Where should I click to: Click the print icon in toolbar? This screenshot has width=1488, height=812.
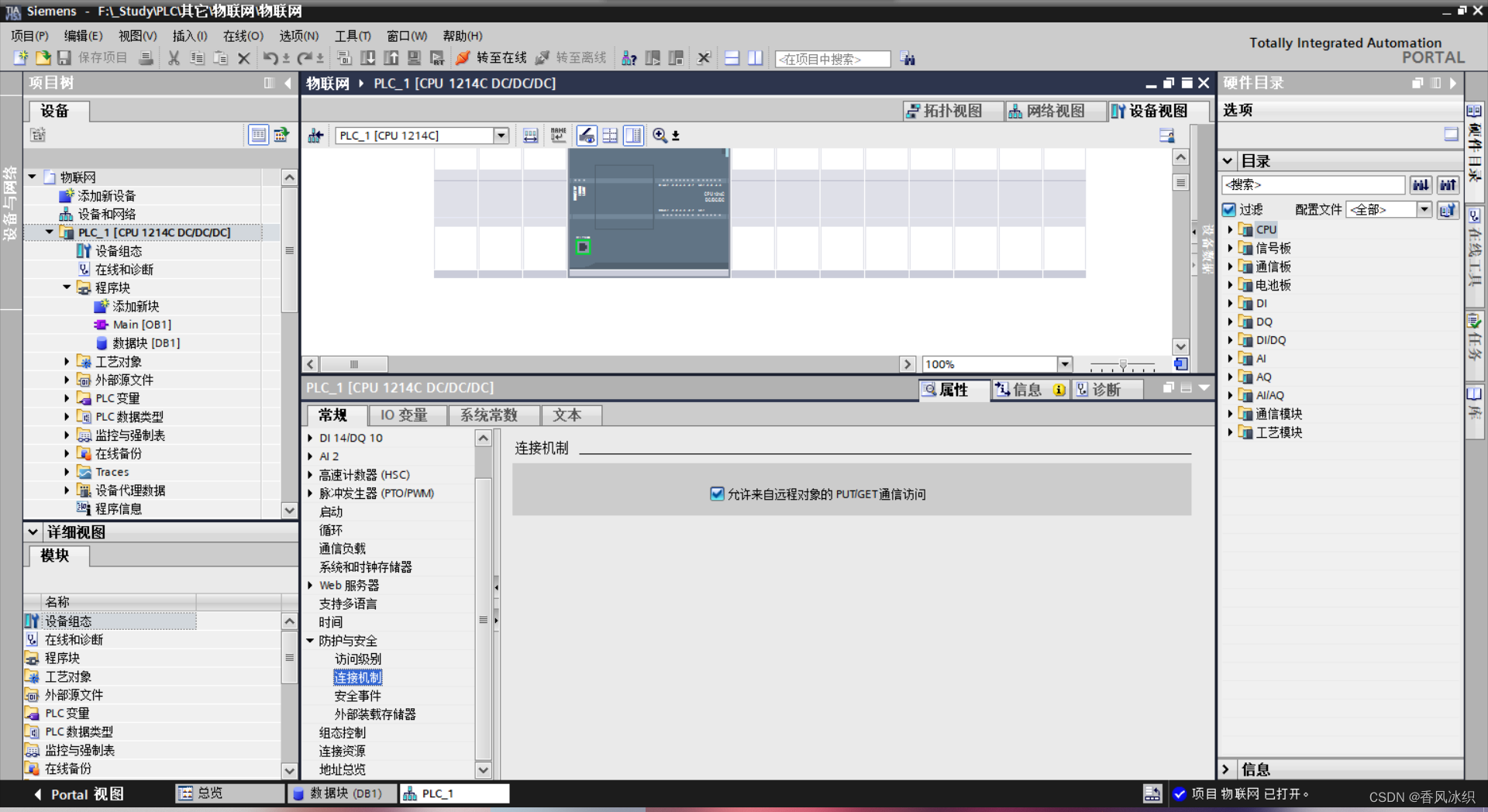146,58
